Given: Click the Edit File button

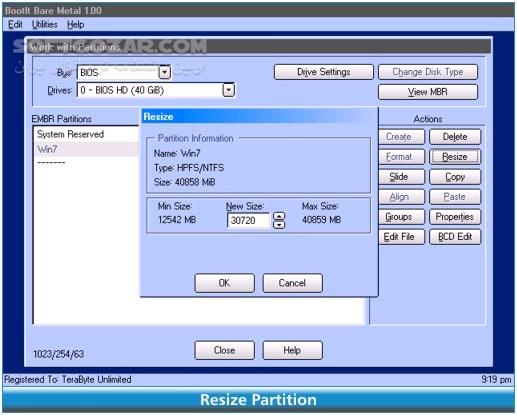Looking at the screenshot, I should pos(401,237).
